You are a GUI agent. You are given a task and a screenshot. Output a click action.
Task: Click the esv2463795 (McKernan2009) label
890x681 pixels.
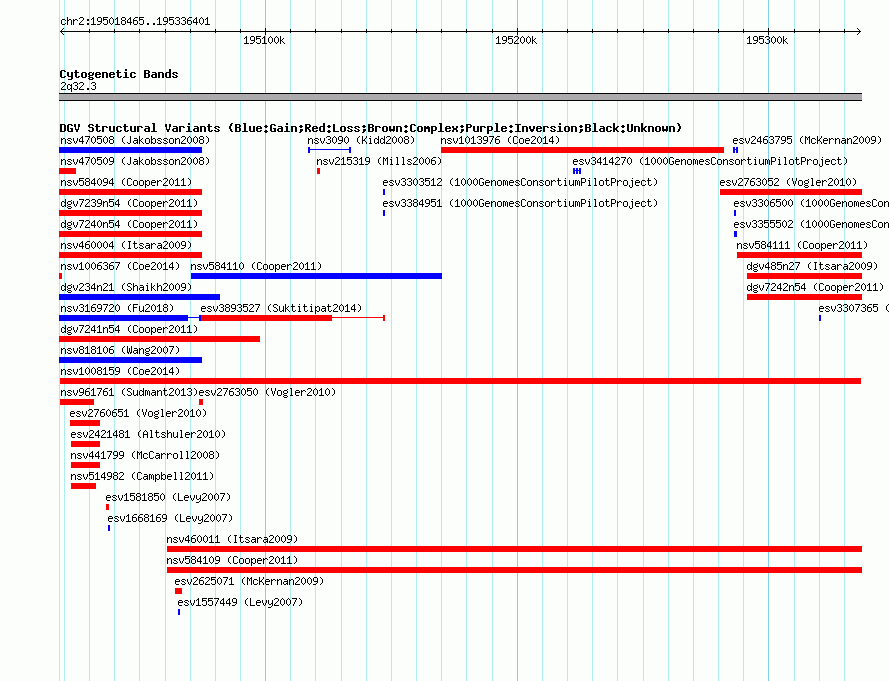807,140
